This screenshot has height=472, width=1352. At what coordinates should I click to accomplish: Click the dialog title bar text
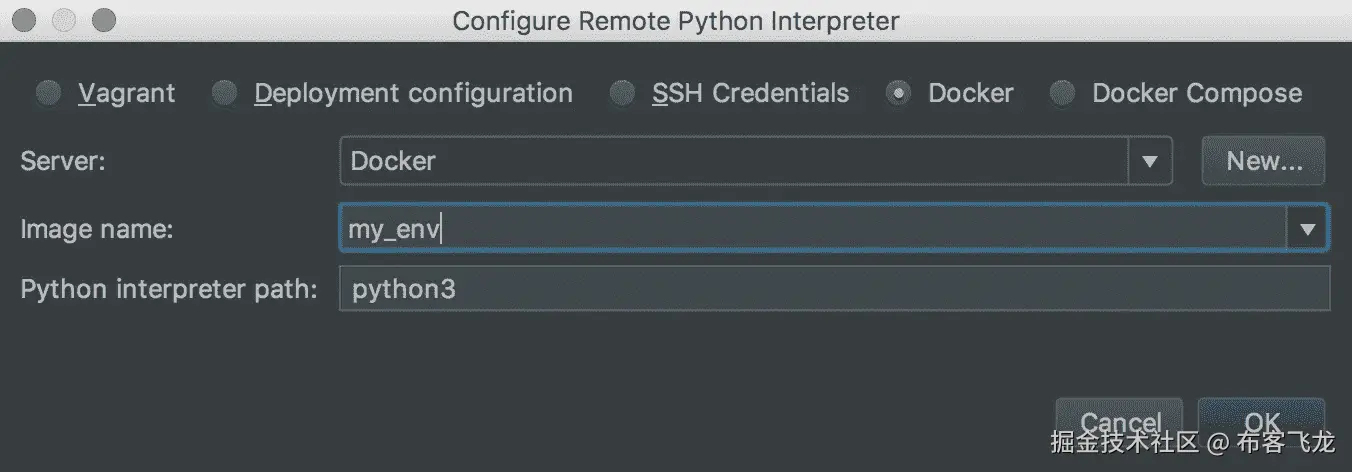coord(676,20)
